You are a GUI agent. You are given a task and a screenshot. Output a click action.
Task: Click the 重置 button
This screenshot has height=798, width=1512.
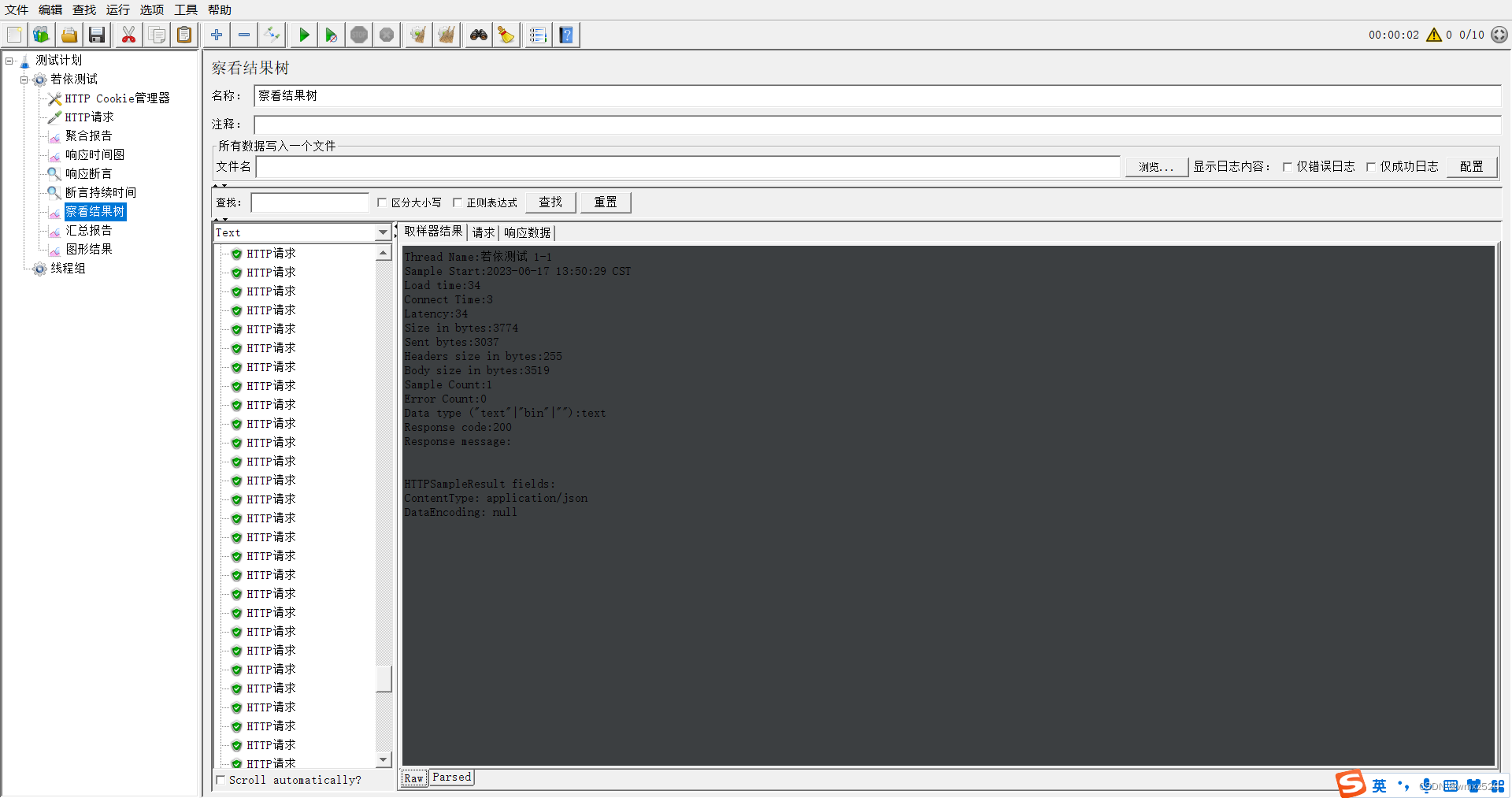coord(606,202)
